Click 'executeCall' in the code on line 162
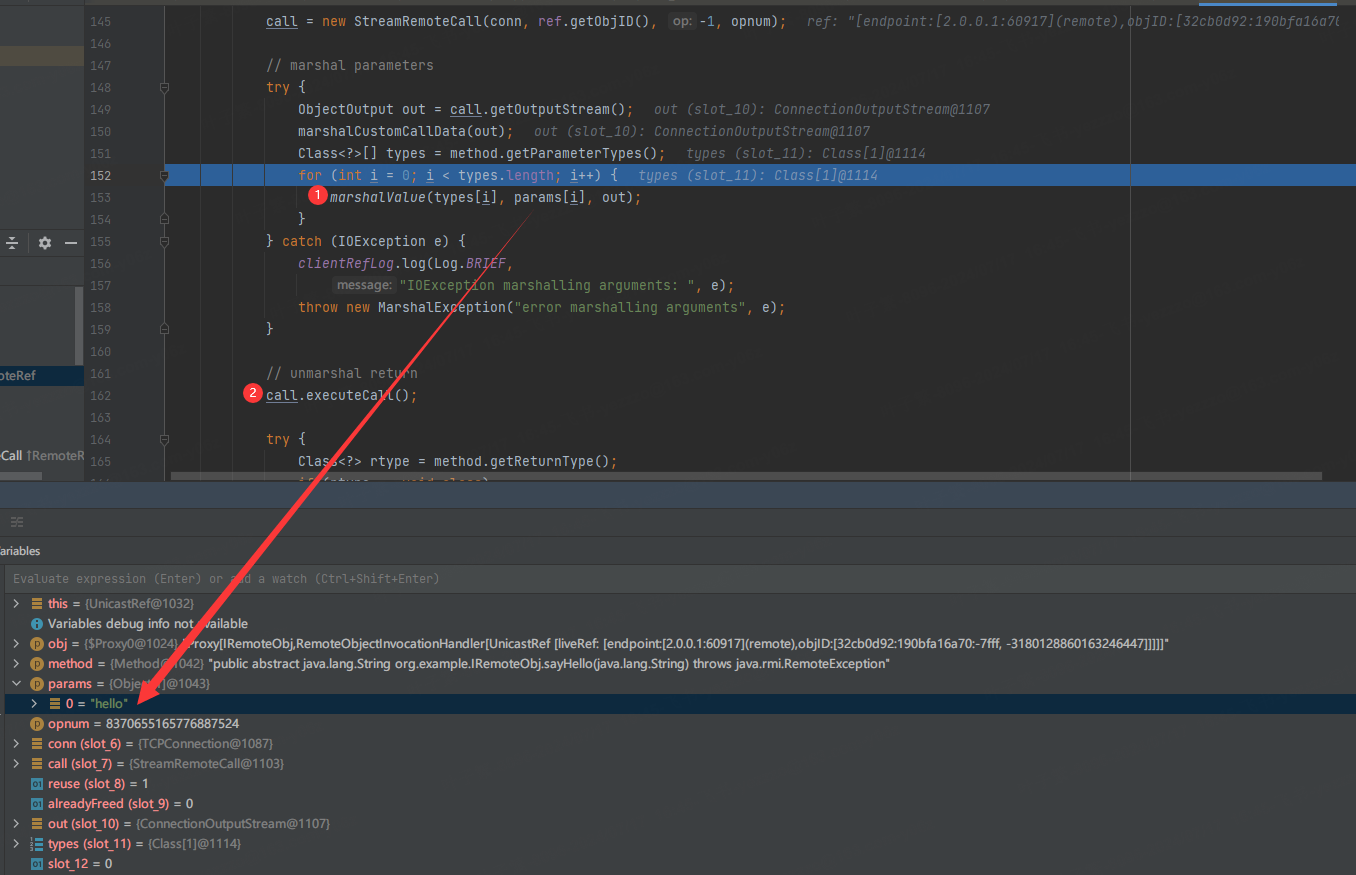 click(349, 395)
